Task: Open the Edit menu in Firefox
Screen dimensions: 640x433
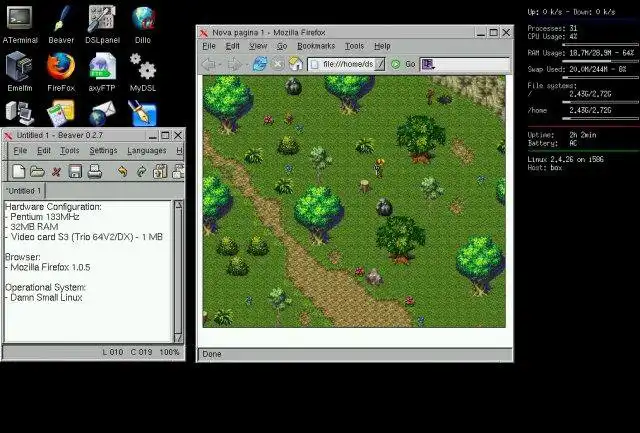Action: [x=233, y=46]
